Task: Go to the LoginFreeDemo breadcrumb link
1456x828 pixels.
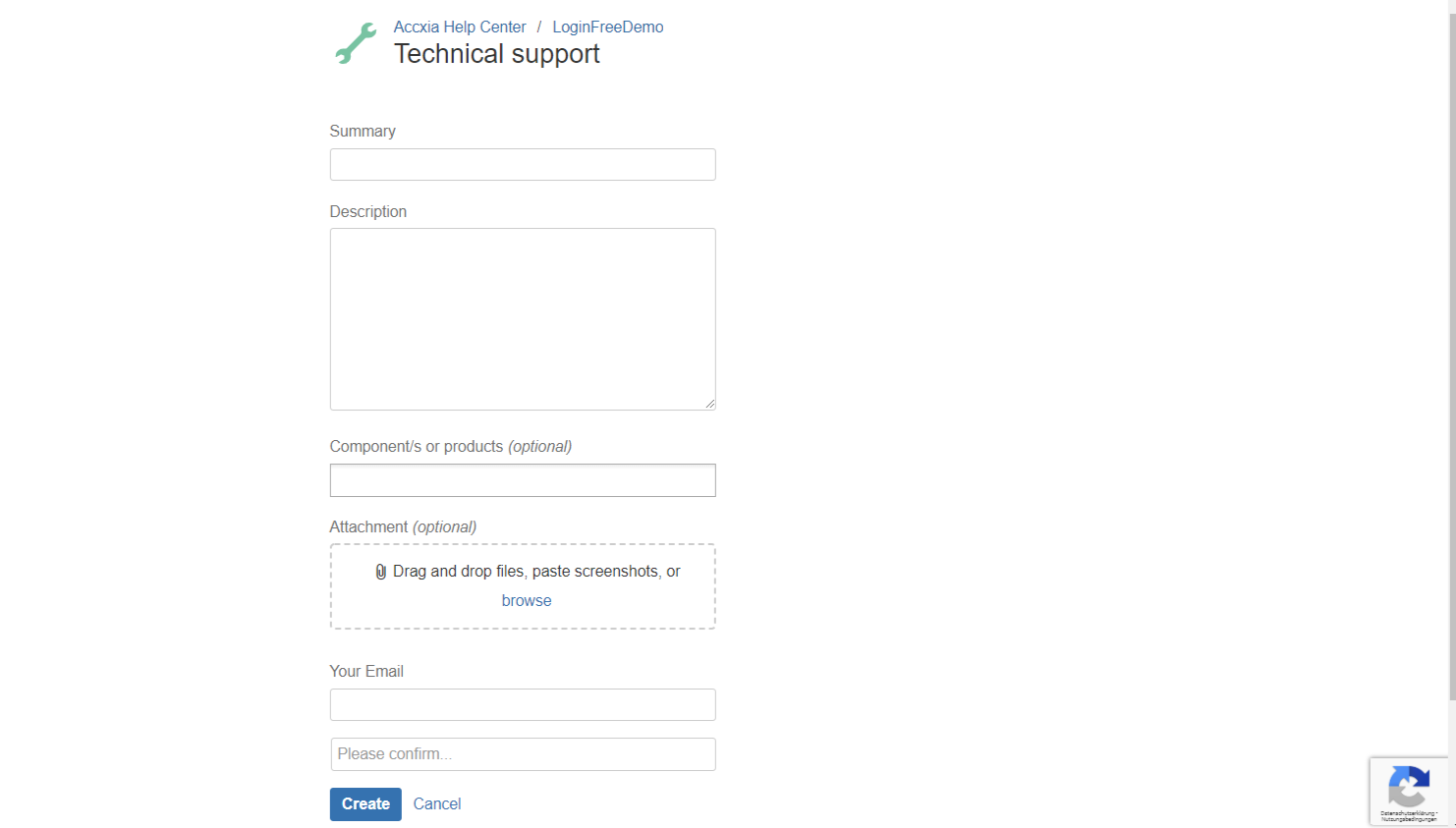Action: pyautogui.click(x=607, y=28)
